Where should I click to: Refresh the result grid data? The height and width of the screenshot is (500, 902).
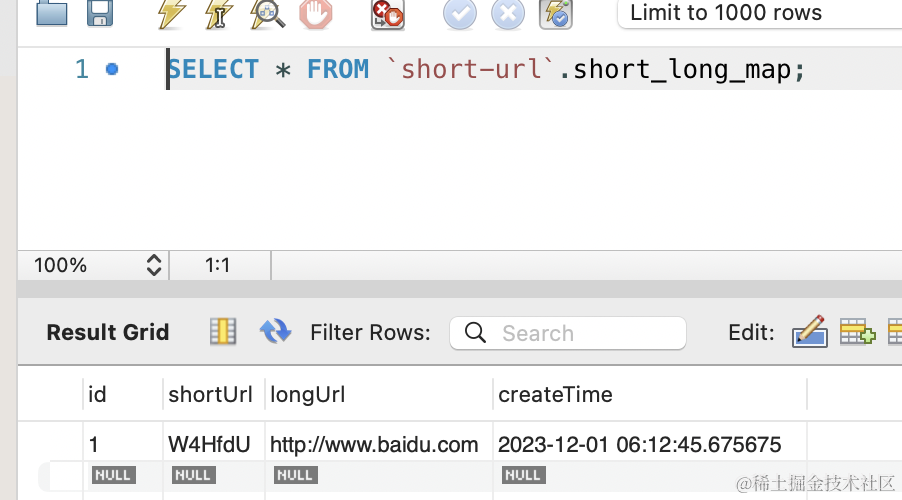pyautogui.click(x=275, y=331)
